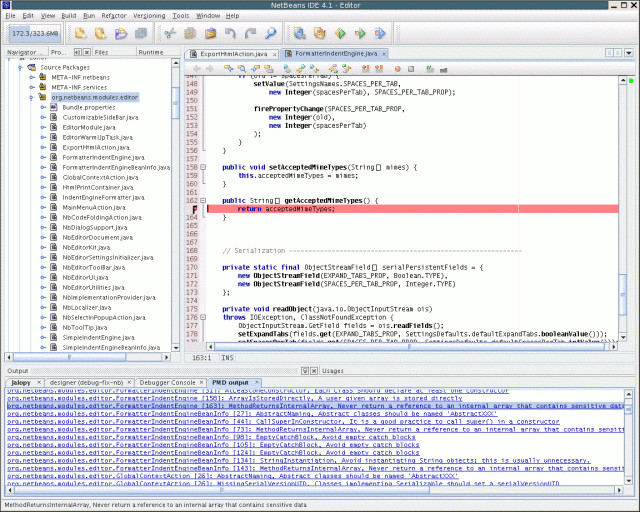Open the Refactor menu
The height and width of the screenshot is (512, 640).
pos(114,16)
